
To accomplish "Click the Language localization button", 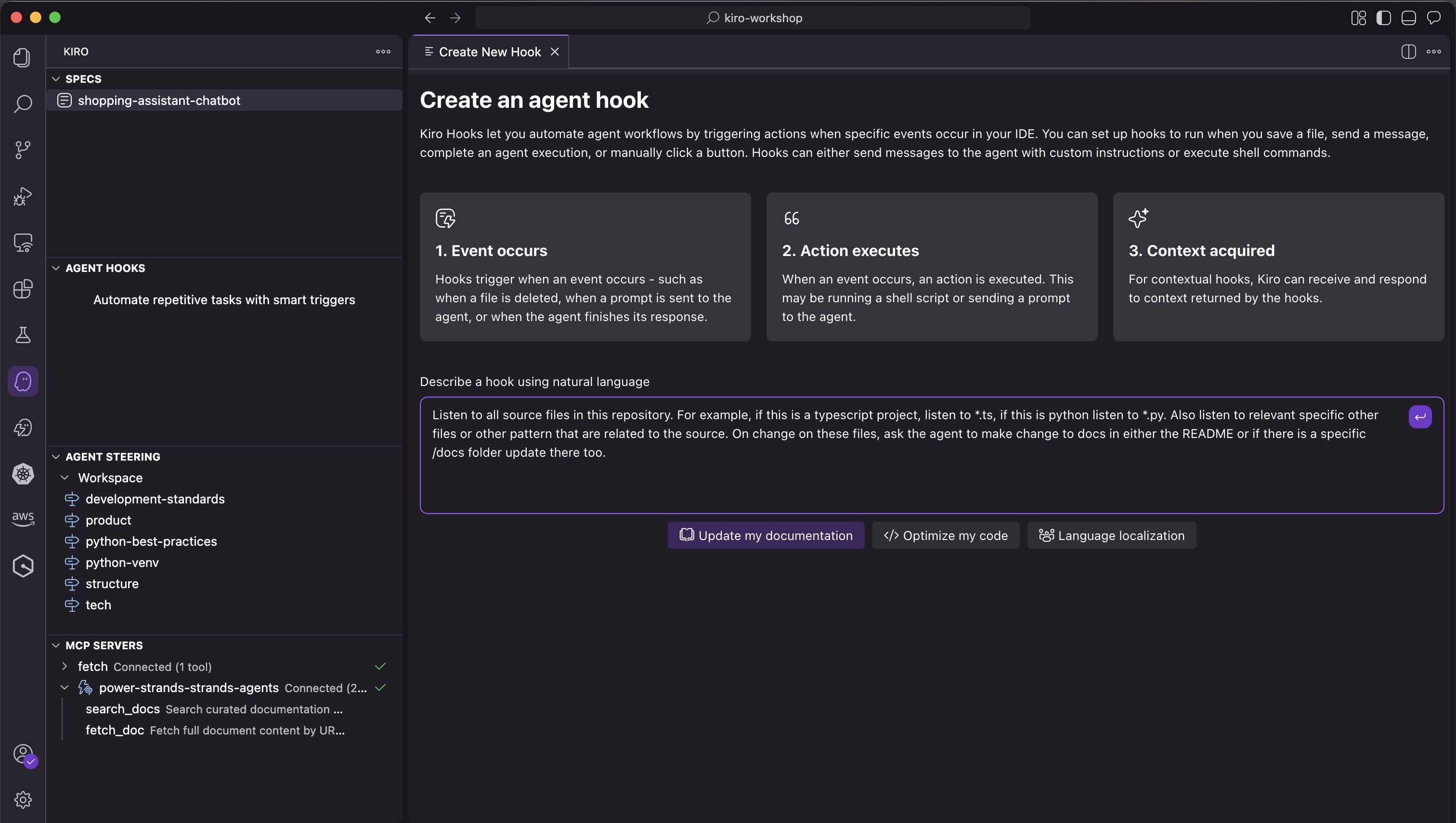I will point(1111,535).
